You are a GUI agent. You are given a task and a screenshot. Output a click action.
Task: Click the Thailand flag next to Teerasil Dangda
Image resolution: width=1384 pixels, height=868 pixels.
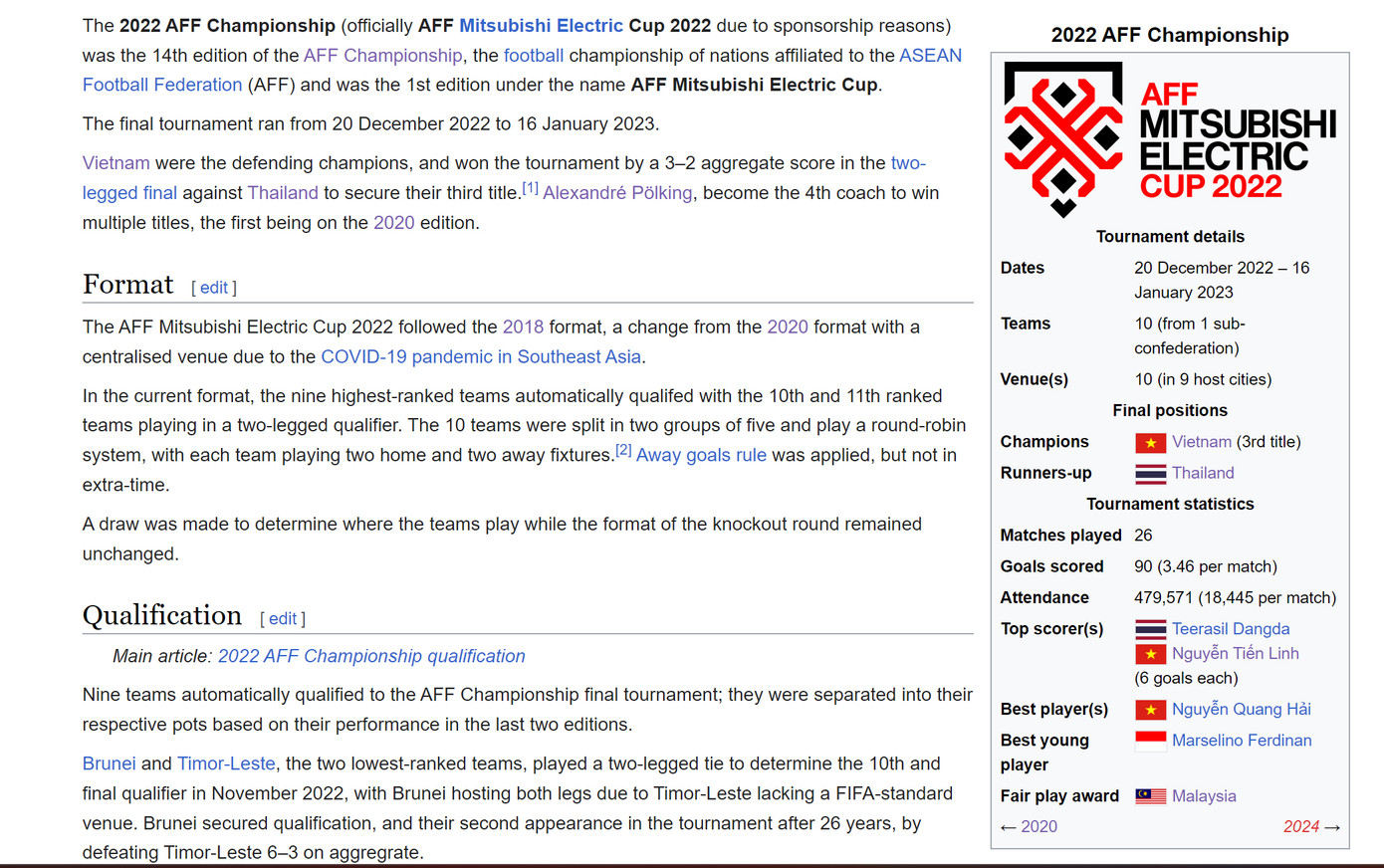pyautogui.click(x=1150, y=629)
